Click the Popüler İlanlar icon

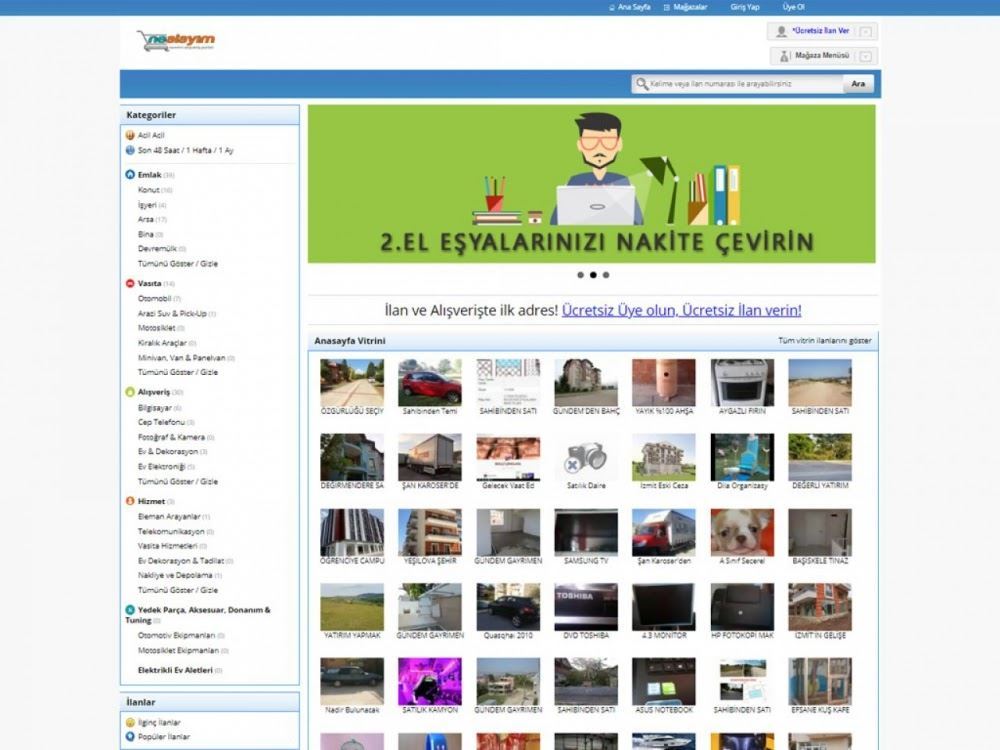(x=130, y=737)
